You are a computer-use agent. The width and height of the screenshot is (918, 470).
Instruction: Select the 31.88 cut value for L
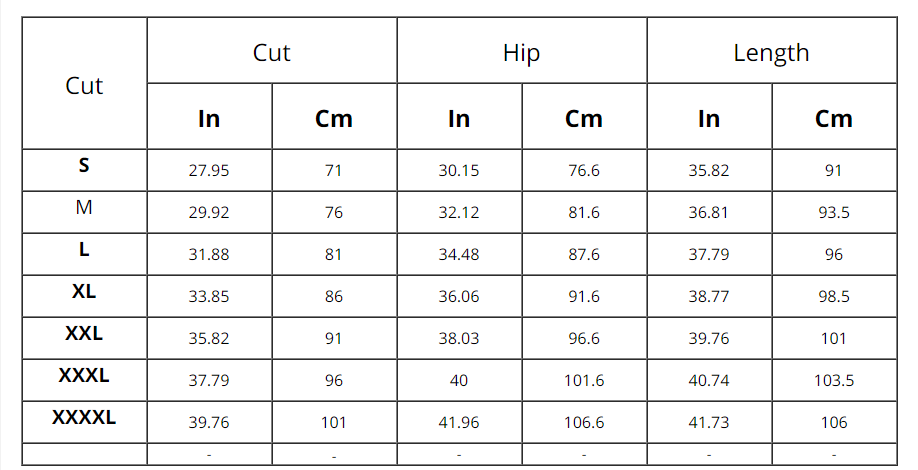tap(209, 255)
